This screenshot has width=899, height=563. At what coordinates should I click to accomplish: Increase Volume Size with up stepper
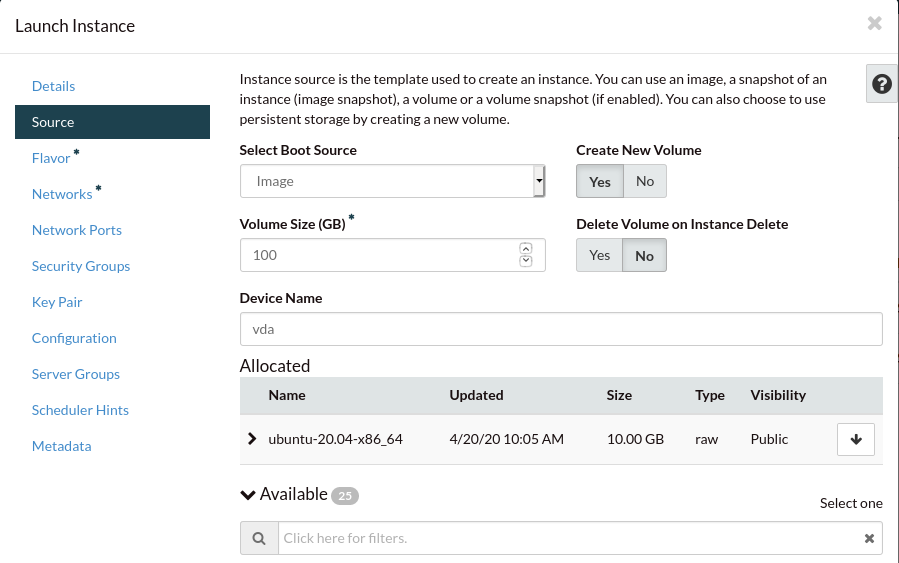point(526,248)
